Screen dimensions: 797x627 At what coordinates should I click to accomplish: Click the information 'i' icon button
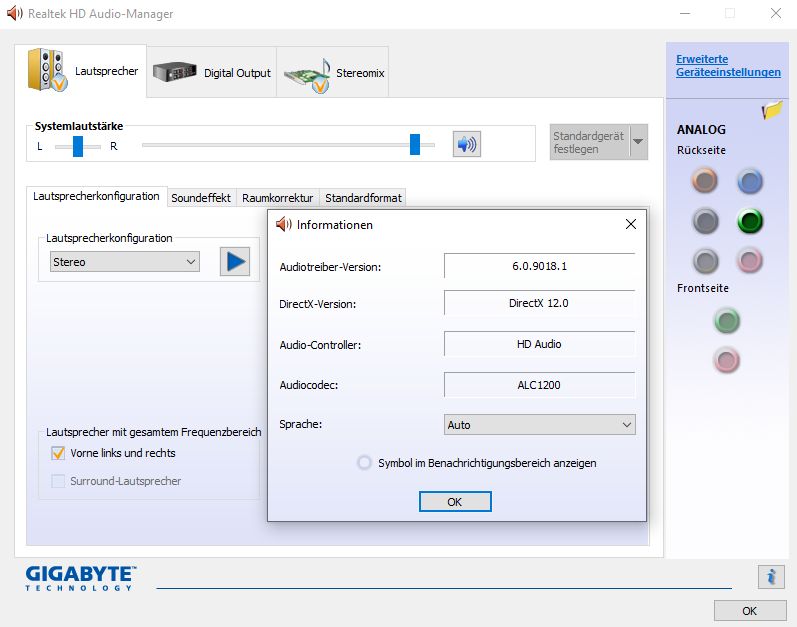771,577
